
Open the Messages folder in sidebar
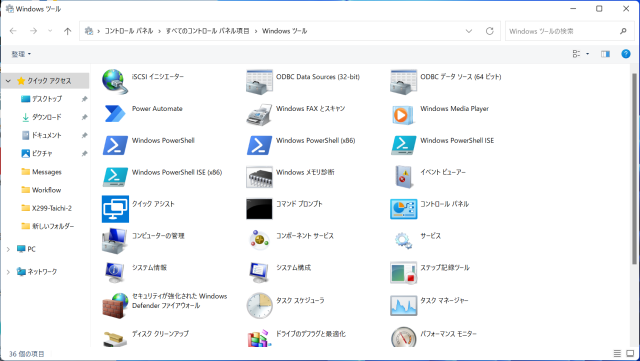pyautogui.click(x=47, y=172)
